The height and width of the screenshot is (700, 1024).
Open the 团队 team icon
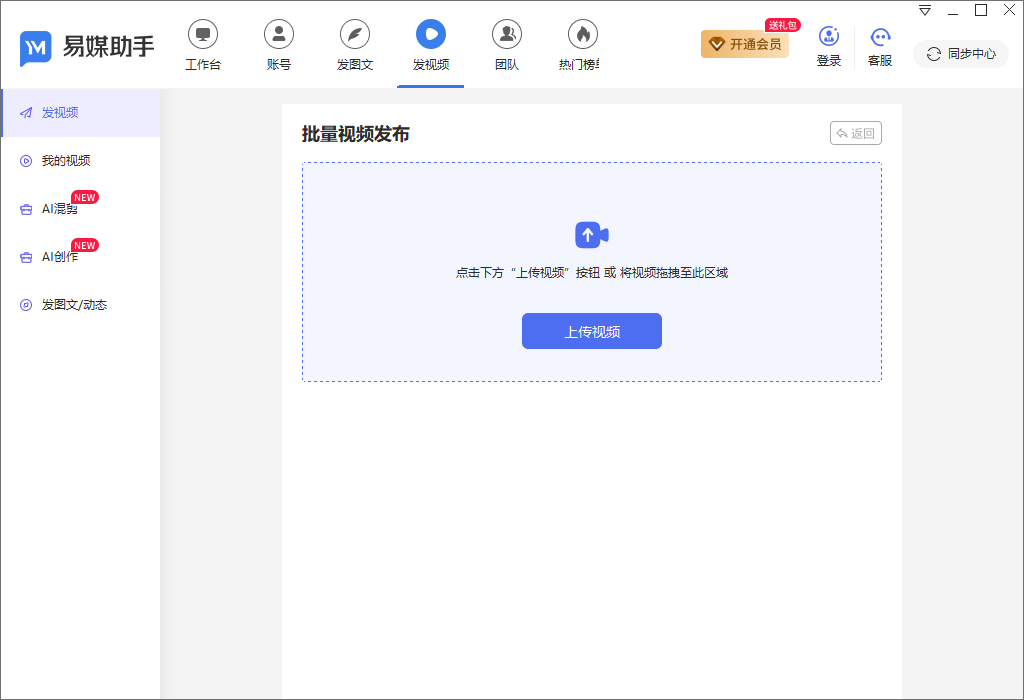pos(507,35)
